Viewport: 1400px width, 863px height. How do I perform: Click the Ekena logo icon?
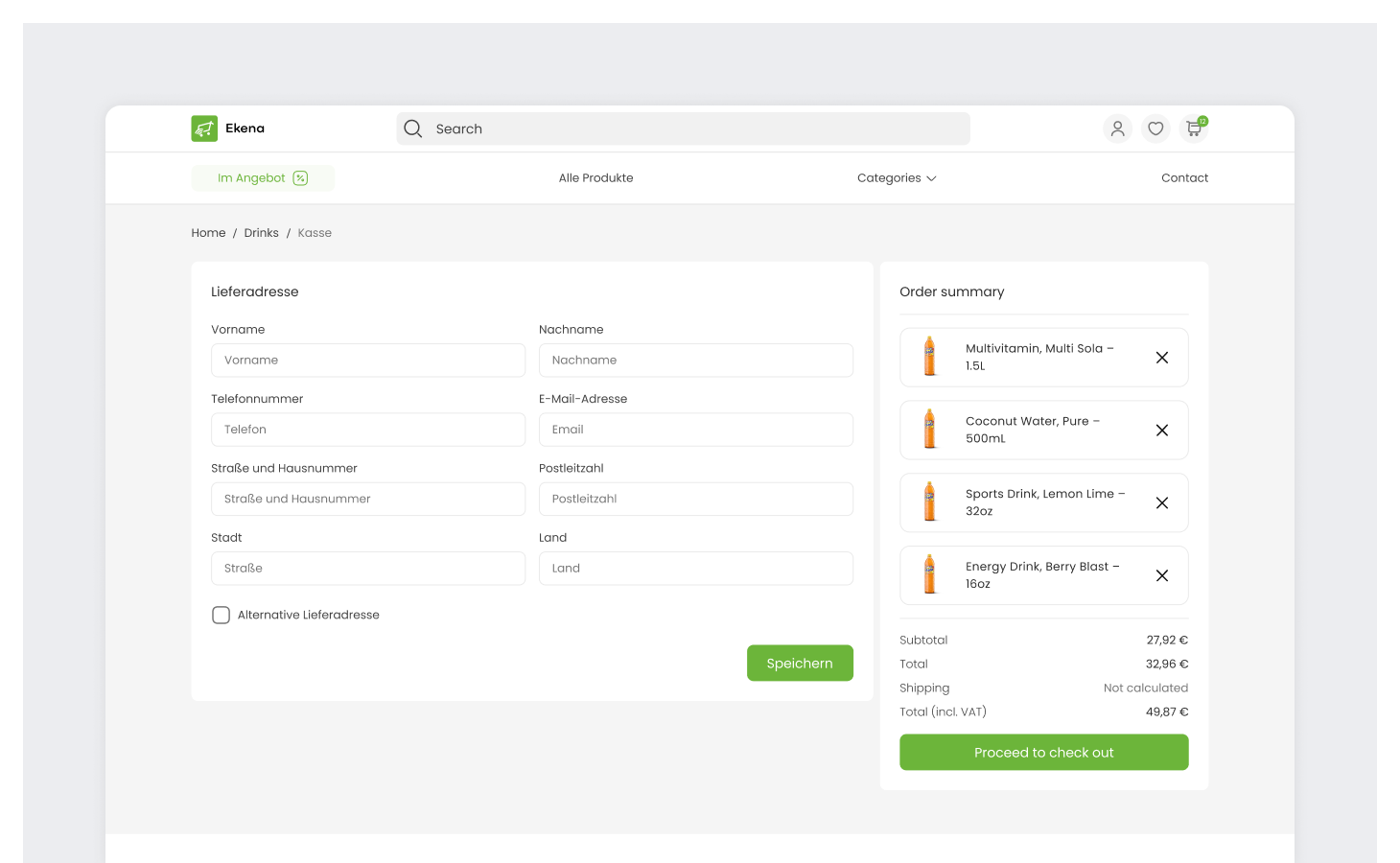click(x=204, y=128)
